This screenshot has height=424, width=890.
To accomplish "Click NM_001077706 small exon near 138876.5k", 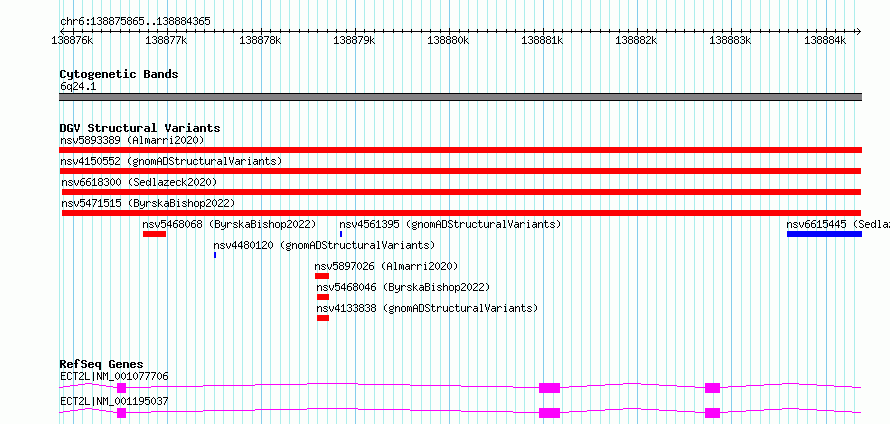I will pos(121,388).
